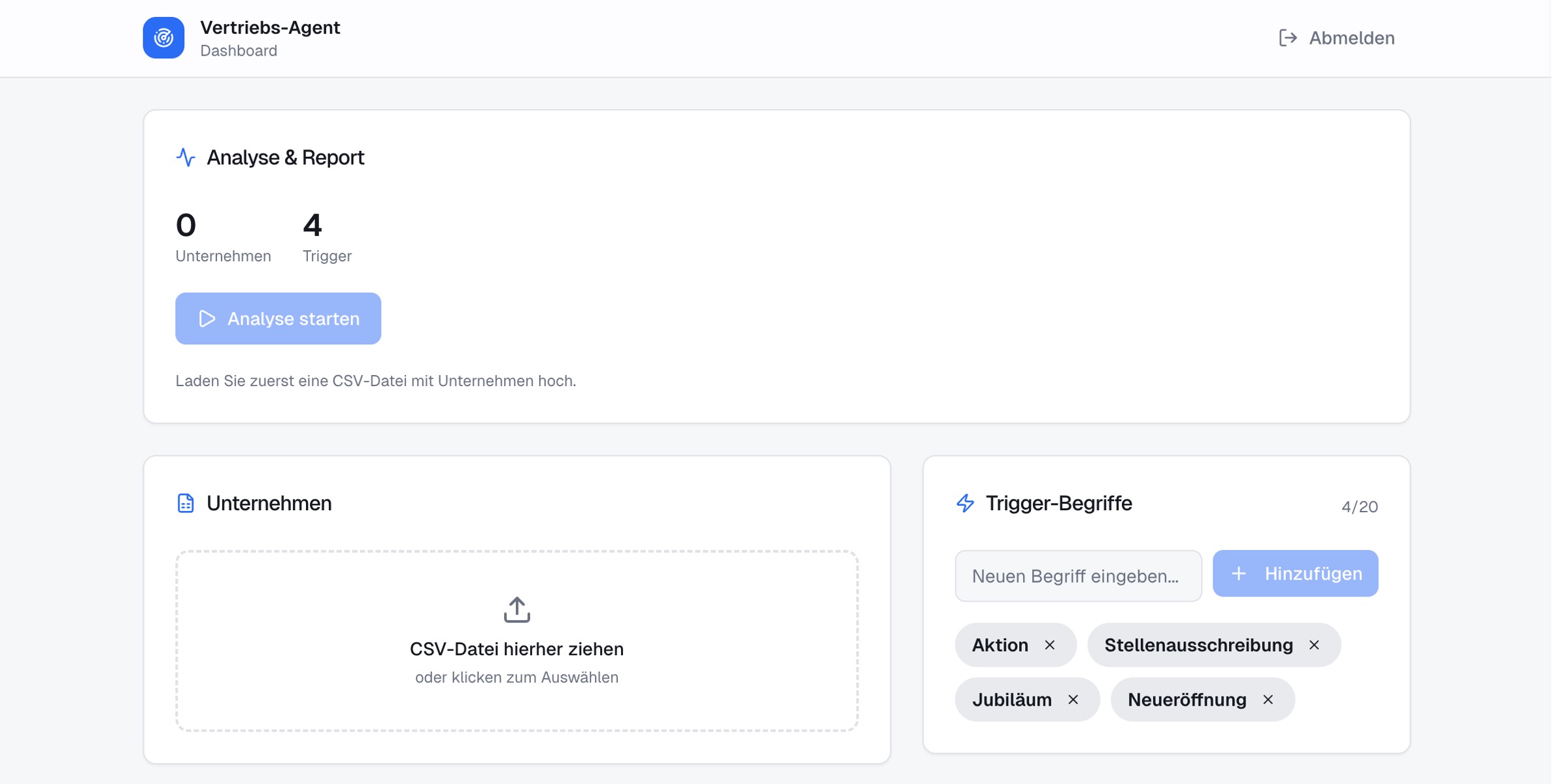
Task: Click the CSV-Datei hierher ziehen drop area
Action: coord(516,649)
